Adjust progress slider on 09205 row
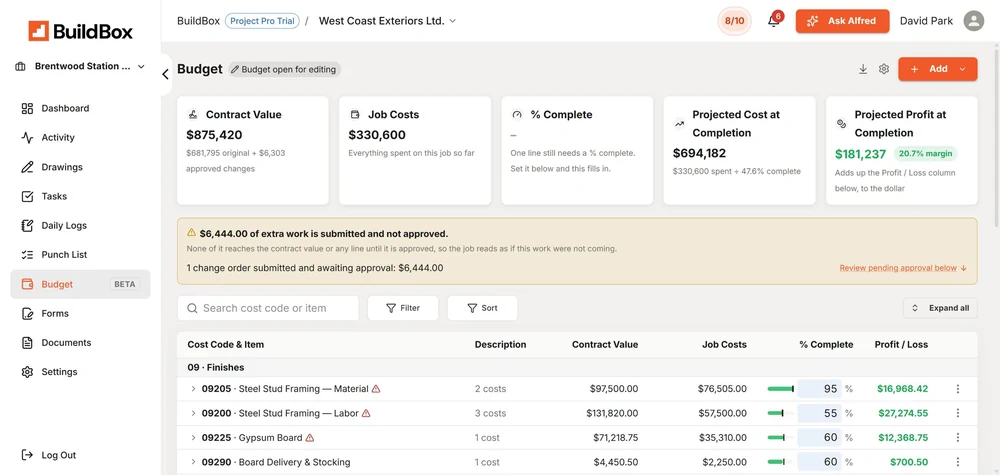The image size is (1000, 475). coord(781,389)
